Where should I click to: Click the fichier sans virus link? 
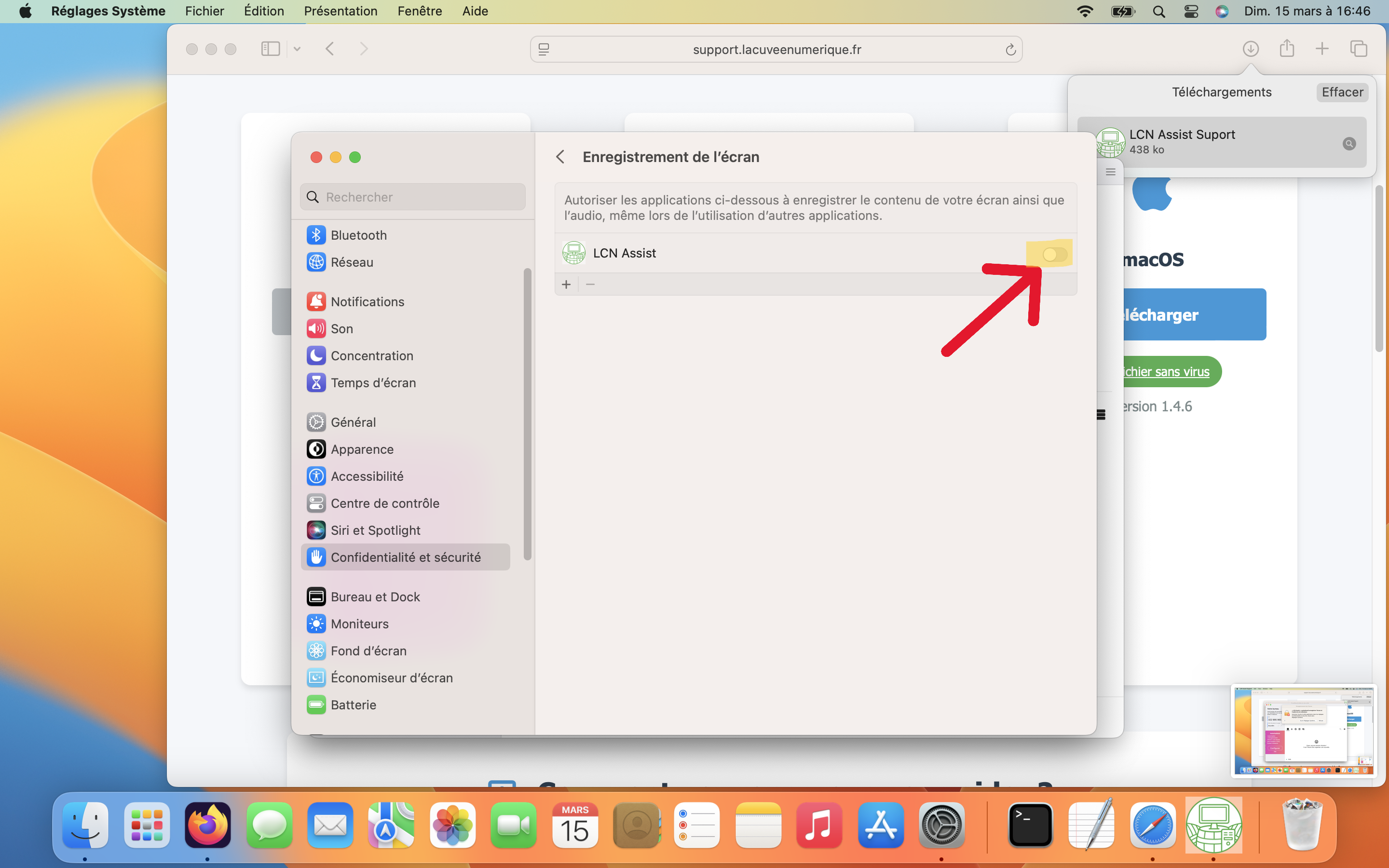[x=1166, y=371]
